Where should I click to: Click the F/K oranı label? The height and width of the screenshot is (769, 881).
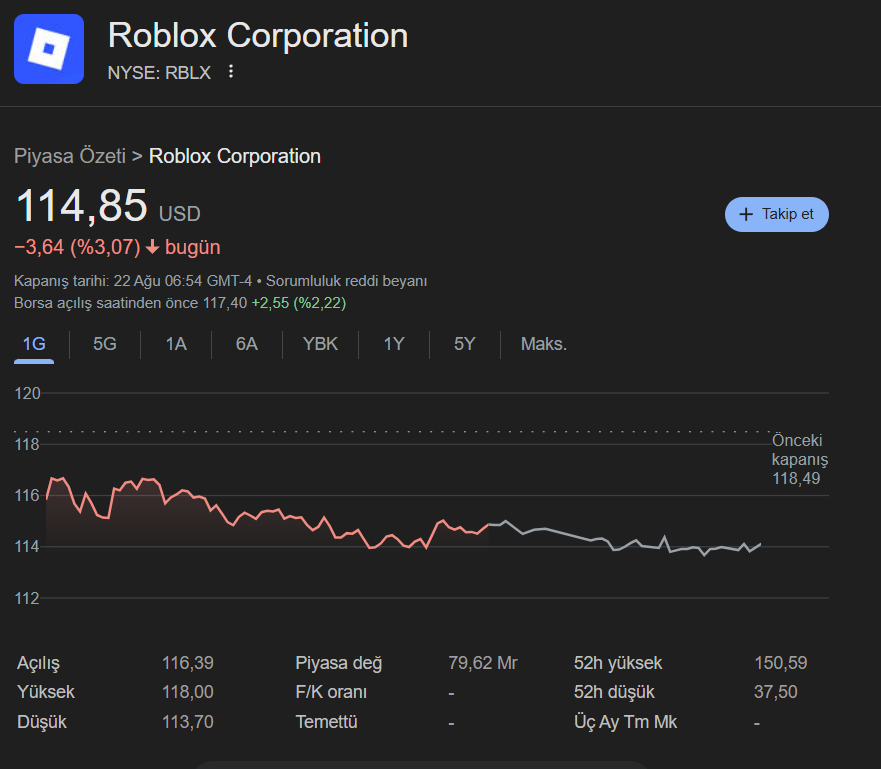331,692
